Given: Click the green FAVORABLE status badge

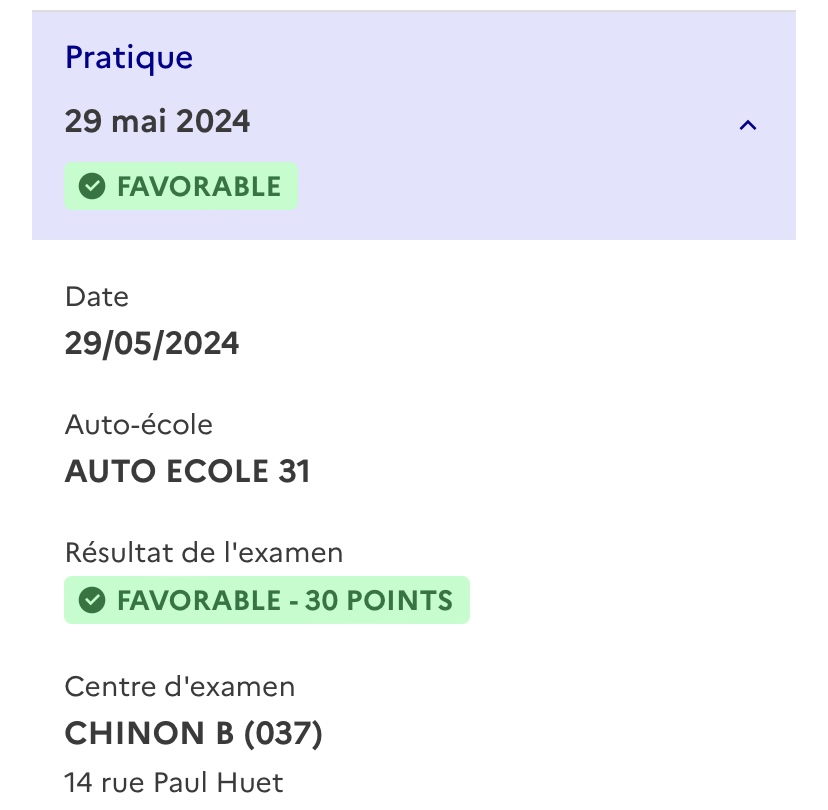Looking at the screenshot, I should [x=181, y=186].
